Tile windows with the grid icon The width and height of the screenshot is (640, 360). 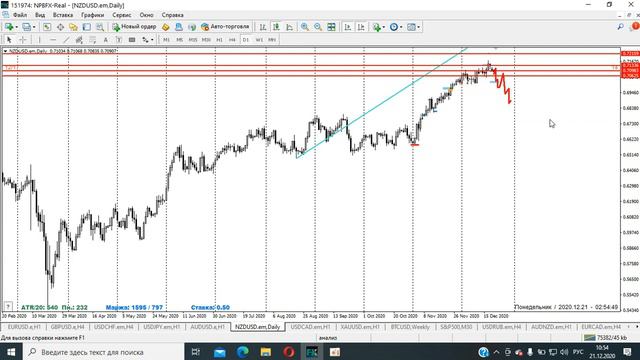click(x=331, y=27)
